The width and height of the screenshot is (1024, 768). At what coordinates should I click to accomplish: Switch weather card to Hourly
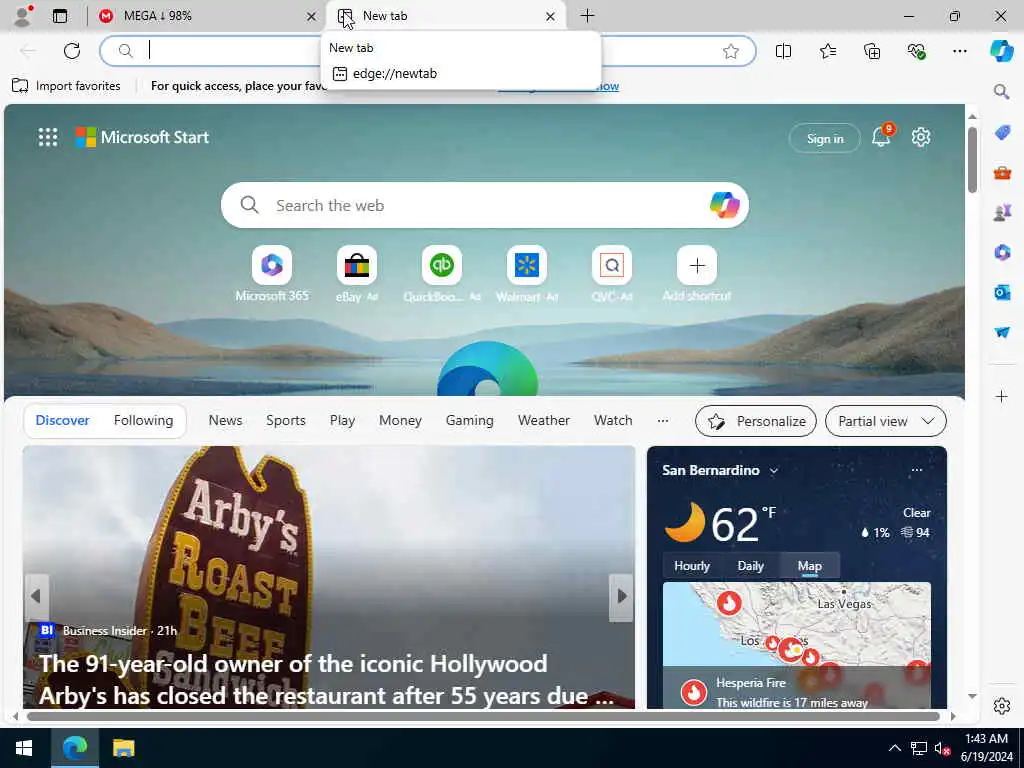pyautogui.click(x=692, y=566)
